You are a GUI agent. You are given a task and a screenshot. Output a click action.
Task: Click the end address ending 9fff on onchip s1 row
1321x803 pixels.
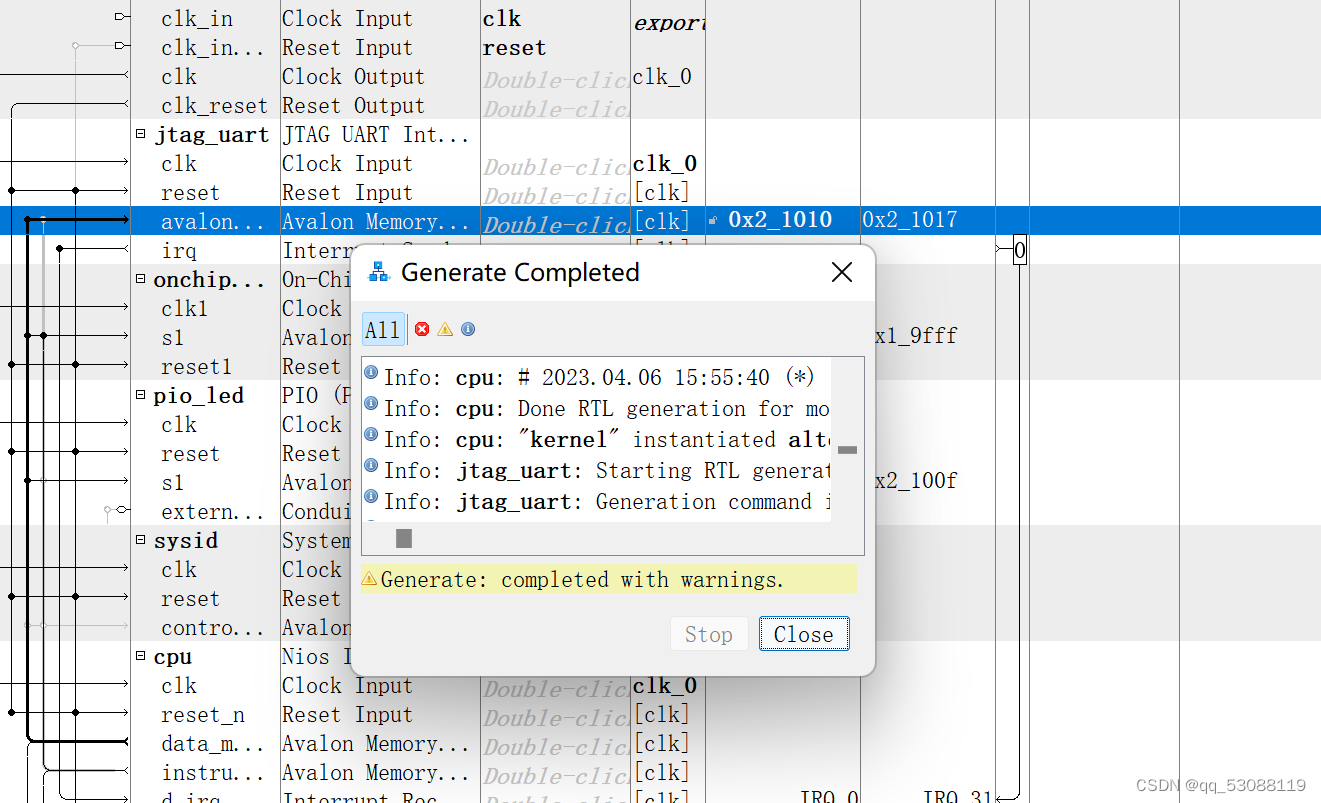tap(916, 337)
